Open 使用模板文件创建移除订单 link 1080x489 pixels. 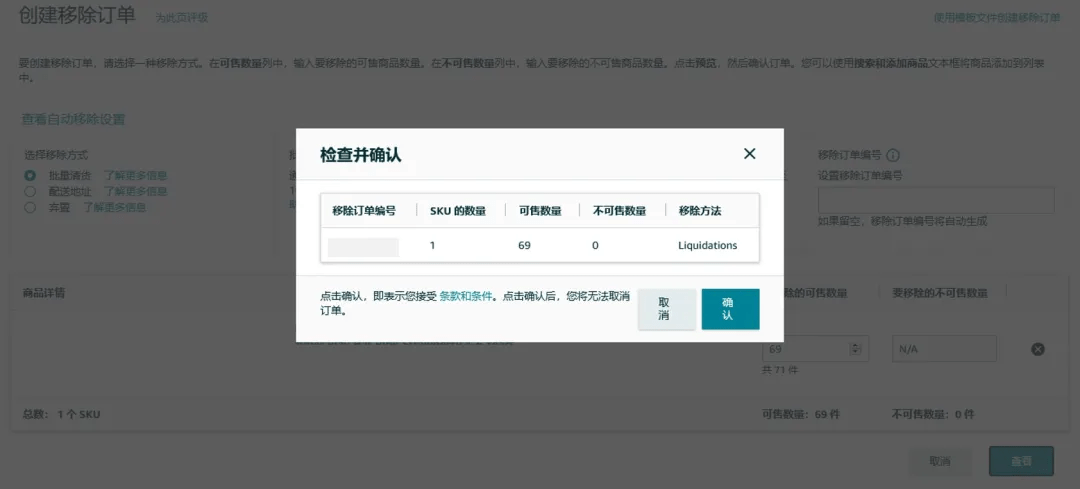pyautogui.click(x=996, y=18)
